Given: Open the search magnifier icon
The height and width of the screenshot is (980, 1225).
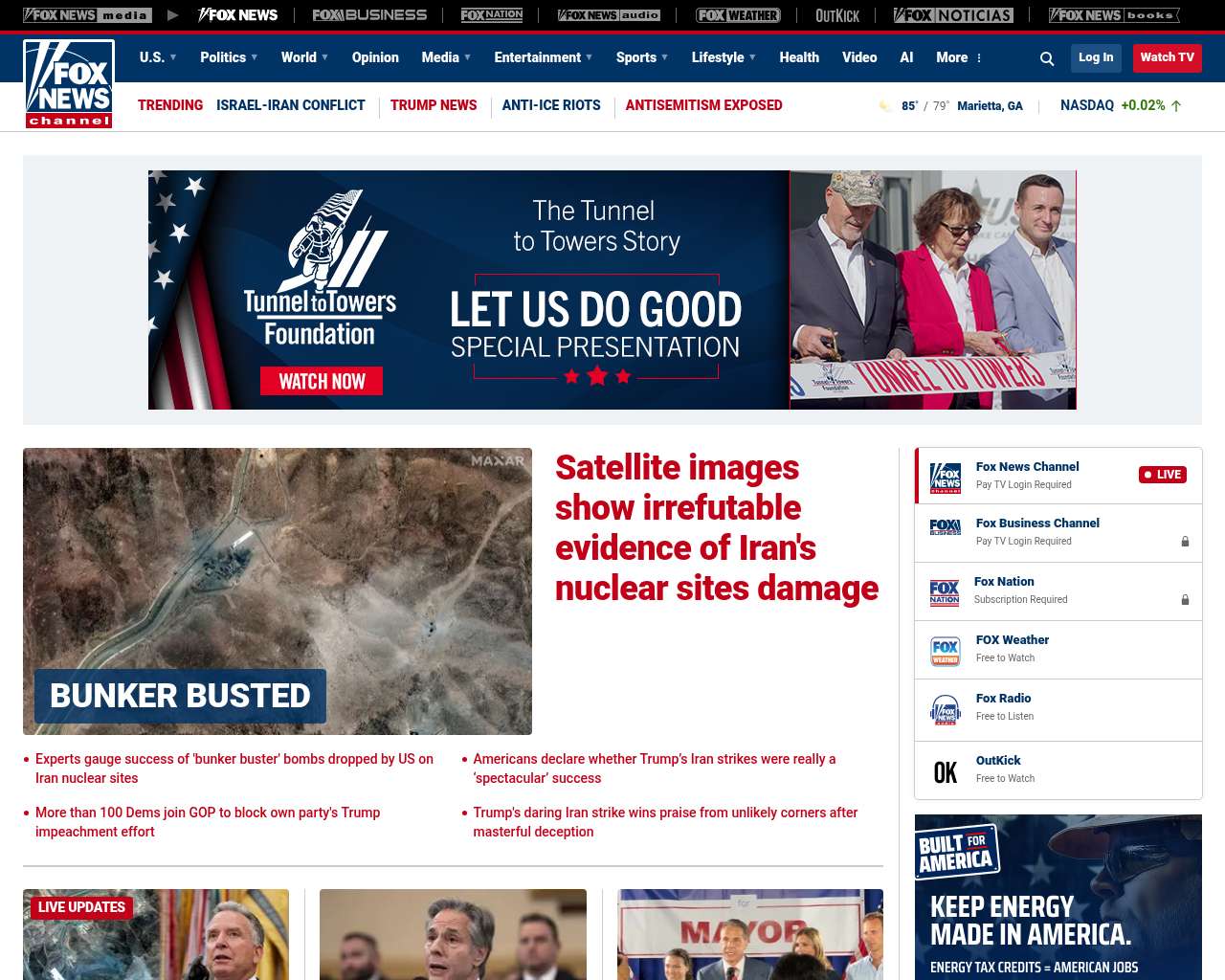Looking at the screenshot, I should [1047, 58].
